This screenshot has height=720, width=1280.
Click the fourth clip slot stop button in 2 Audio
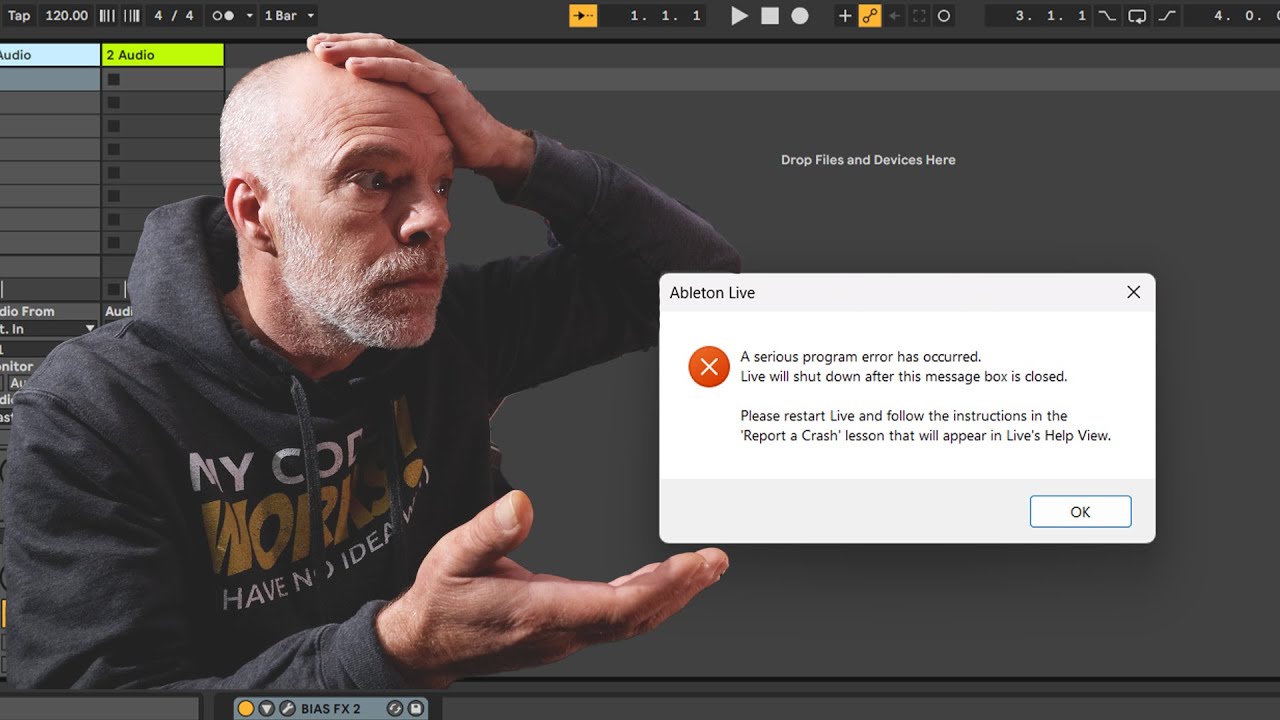113,149
